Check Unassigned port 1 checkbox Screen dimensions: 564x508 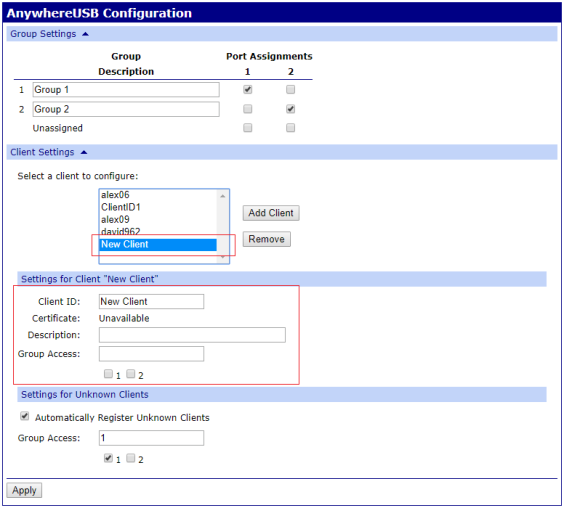click(247, 128)
